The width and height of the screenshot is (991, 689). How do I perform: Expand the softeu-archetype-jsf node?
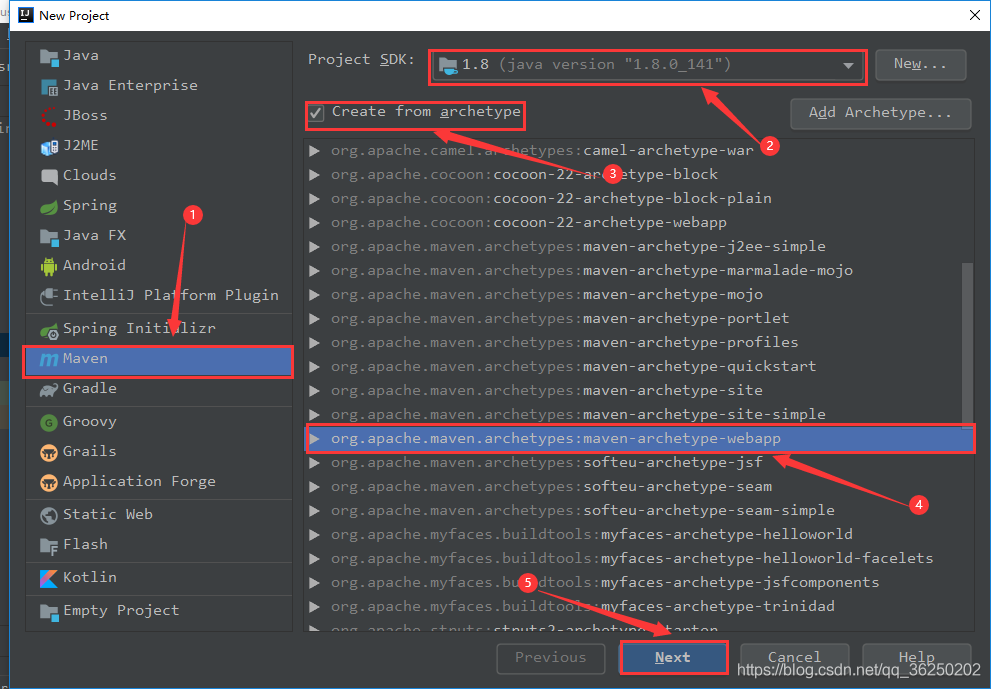coord(314,463)
